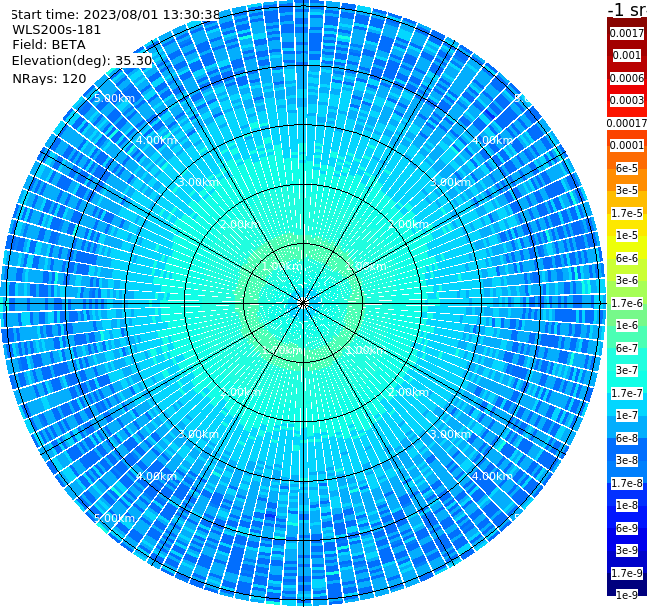Click the 1.7e-5 colorbar label
This screenshot has height=607, width=647.
(x=627, y=213)
